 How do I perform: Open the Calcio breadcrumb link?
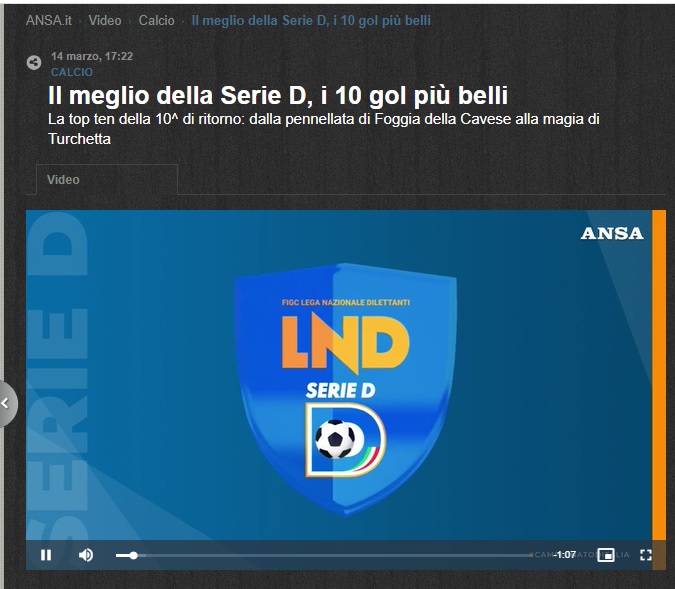[x=156, y=20]
